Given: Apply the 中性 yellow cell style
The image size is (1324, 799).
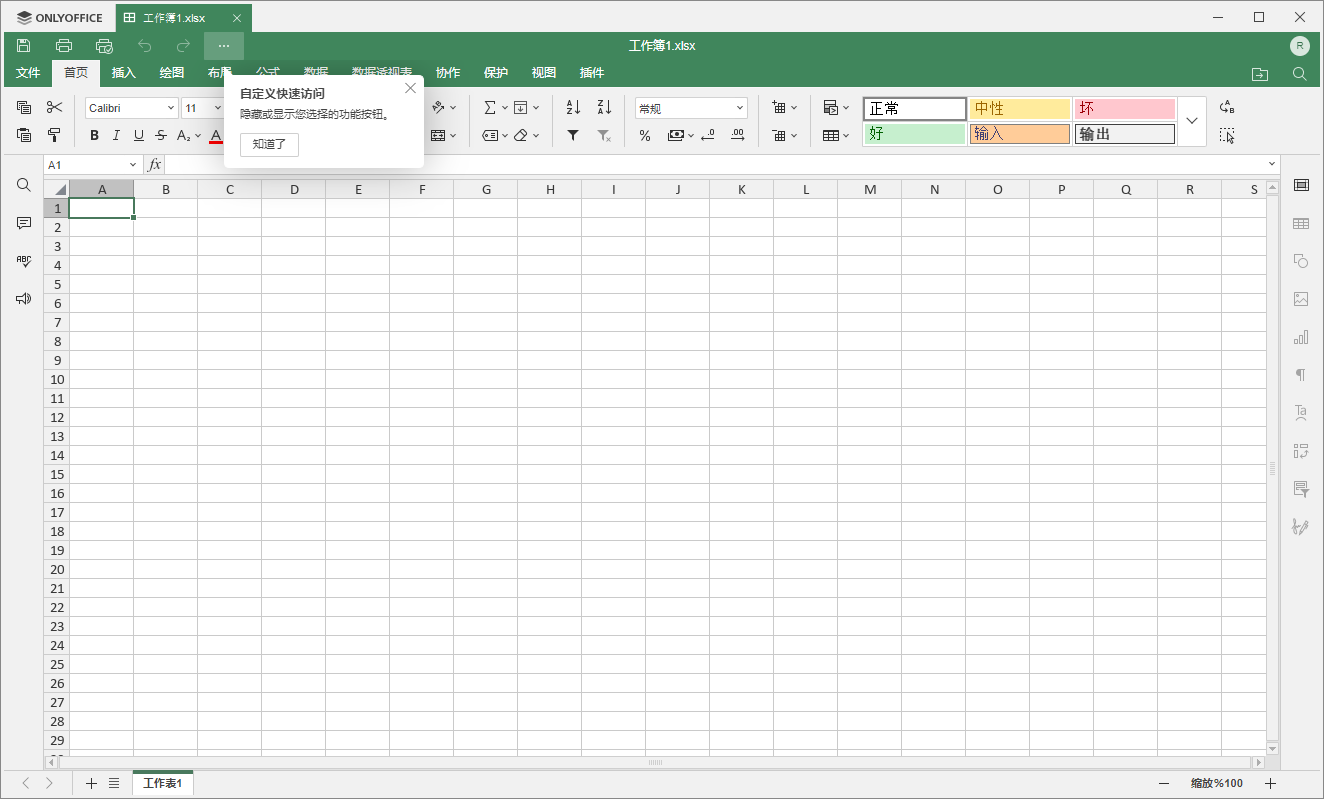Looking at the screenshot, I should click(1020, 109).
